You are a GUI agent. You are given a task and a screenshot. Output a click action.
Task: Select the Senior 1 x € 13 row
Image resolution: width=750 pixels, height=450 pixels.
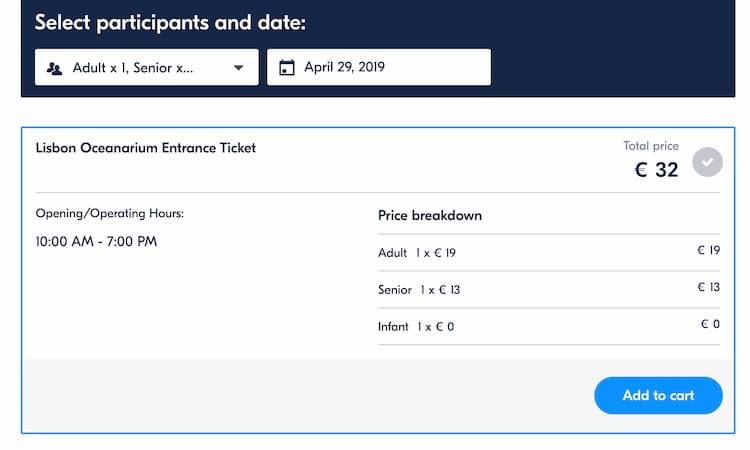tap(549, 289)
